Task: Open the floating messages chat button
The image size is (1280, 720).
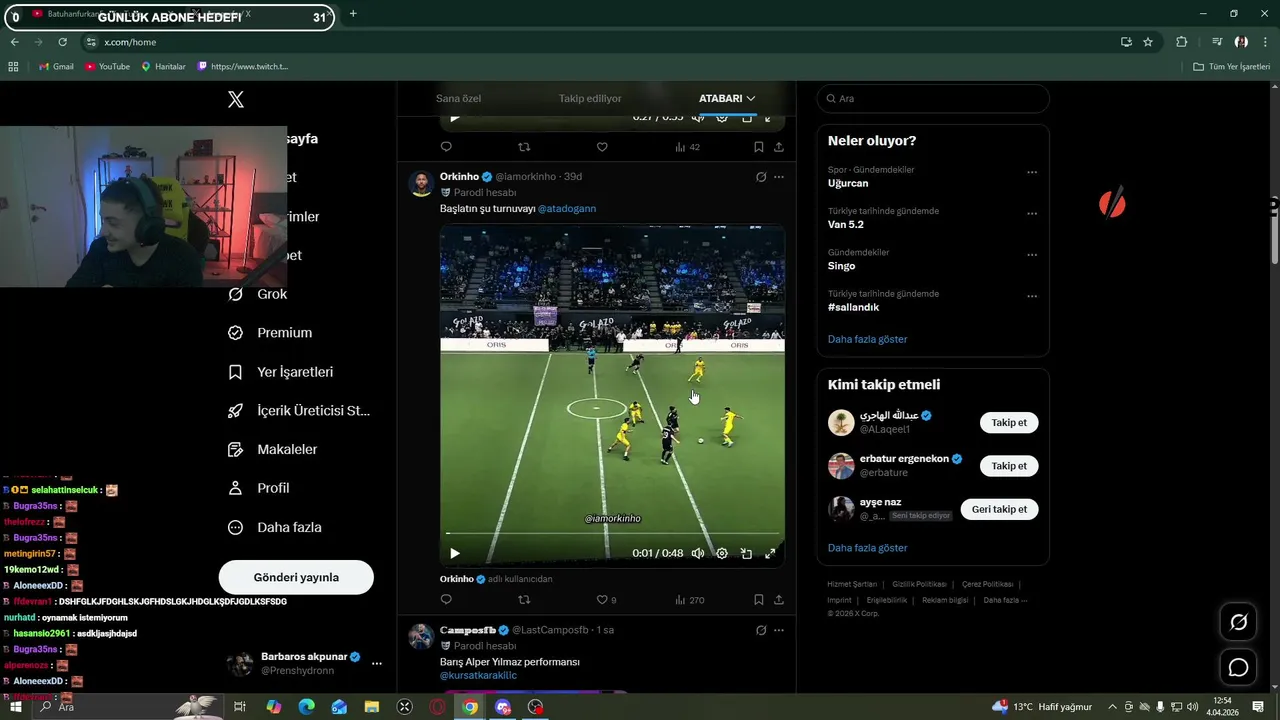Action: [x=1238, y=667]
